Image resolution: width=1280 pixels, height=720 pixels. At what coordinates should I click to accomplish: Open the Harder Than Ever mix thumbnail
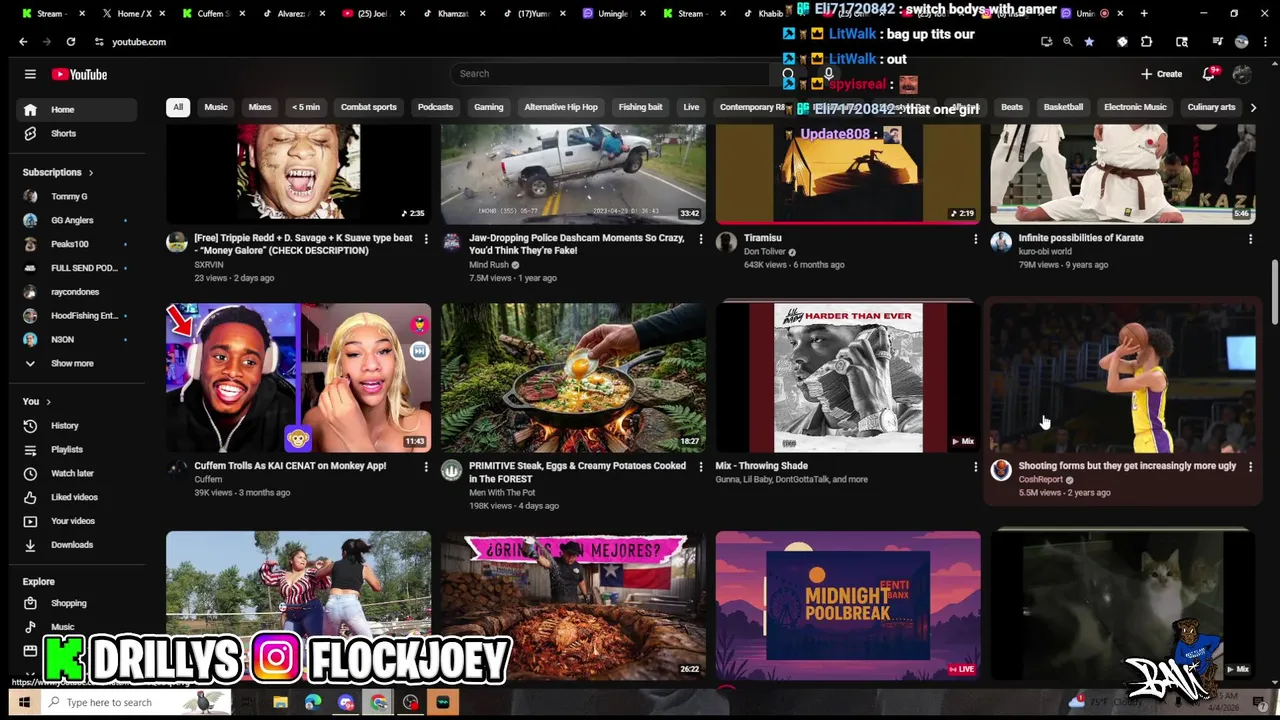[x=848, y=378]
